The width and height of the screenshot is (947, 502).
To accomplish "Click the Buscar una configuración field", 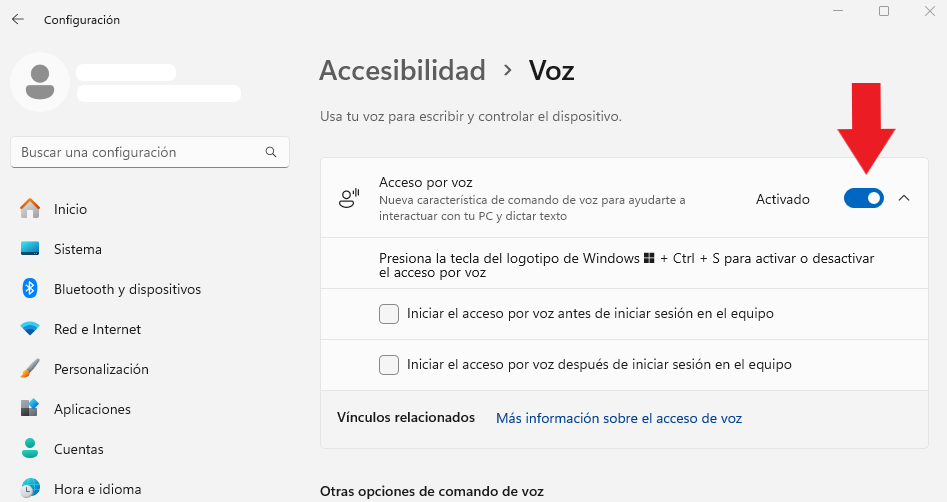I will point(150,152).
